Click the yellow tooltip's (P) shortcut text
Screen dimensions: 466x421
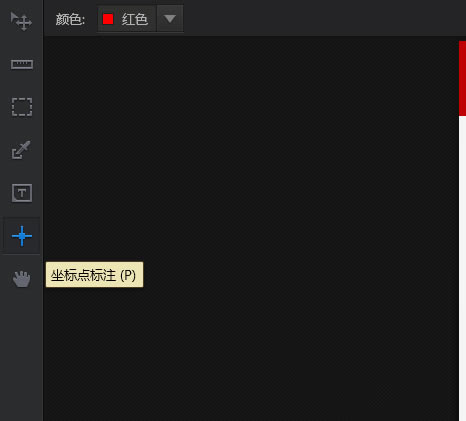pos(128,275)
